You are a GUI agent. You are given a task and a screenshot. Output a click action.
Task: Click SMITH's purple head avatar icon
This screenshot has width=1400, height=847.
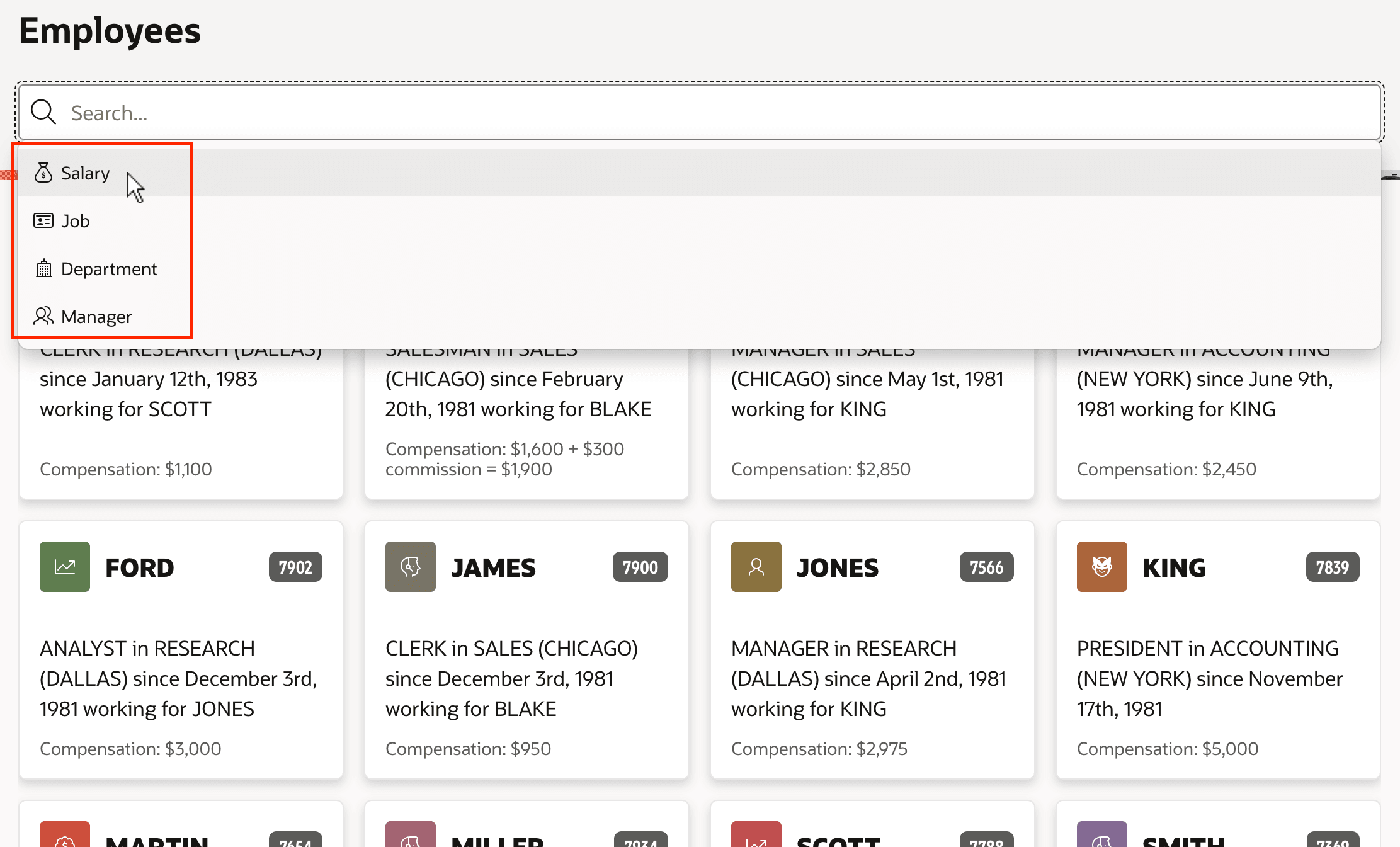tap(1102, 834)
